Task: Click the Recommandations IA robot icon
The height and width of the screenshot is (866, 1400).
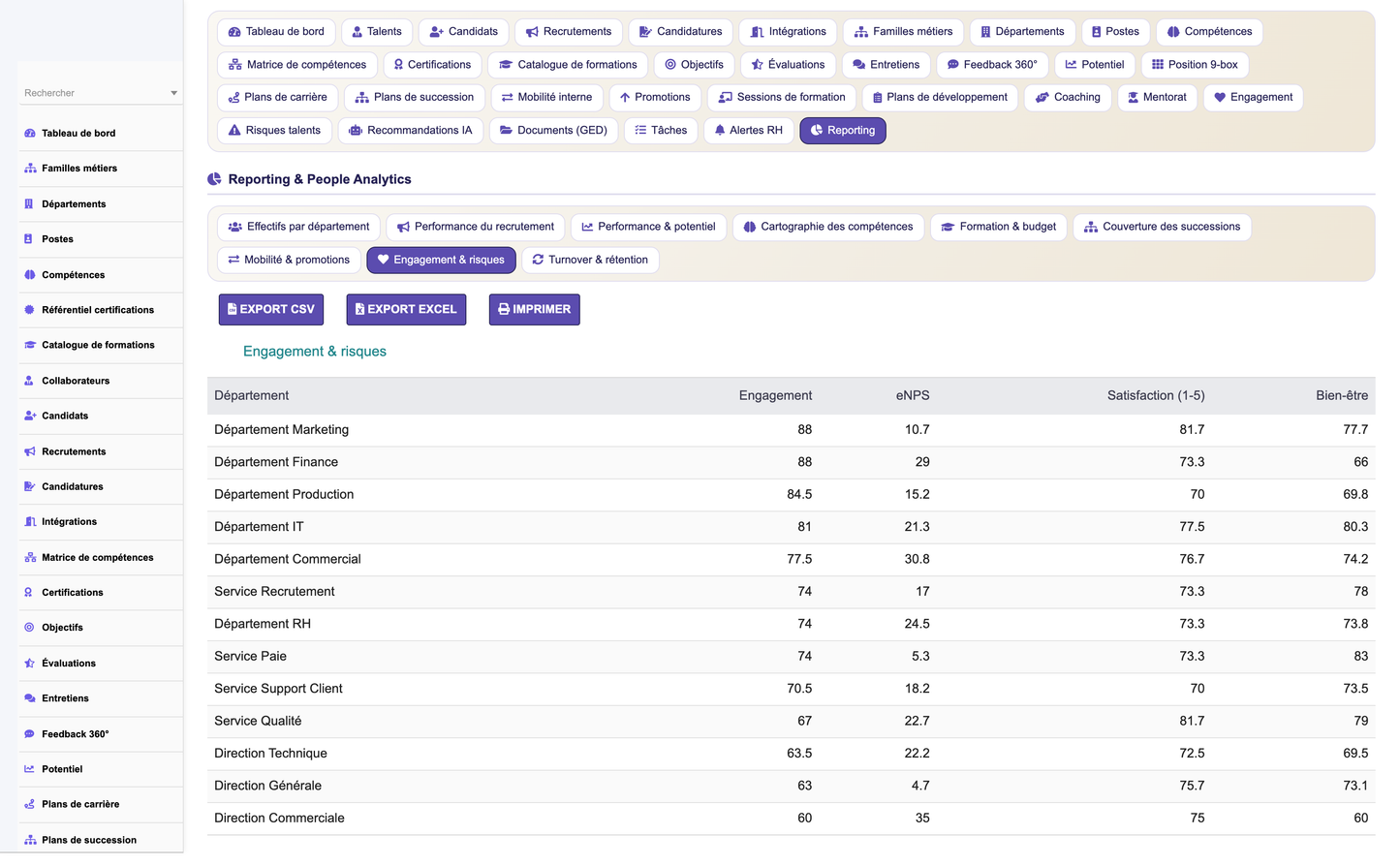Action: click(x=356, y=130)
